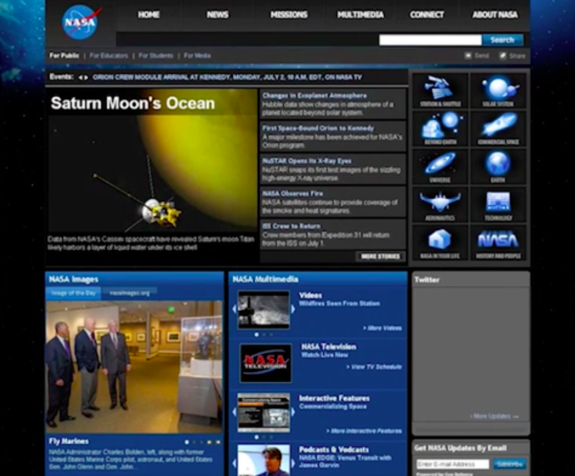
Task: Open the Commercializing Space feature link
Action: (x=333, y=406)
